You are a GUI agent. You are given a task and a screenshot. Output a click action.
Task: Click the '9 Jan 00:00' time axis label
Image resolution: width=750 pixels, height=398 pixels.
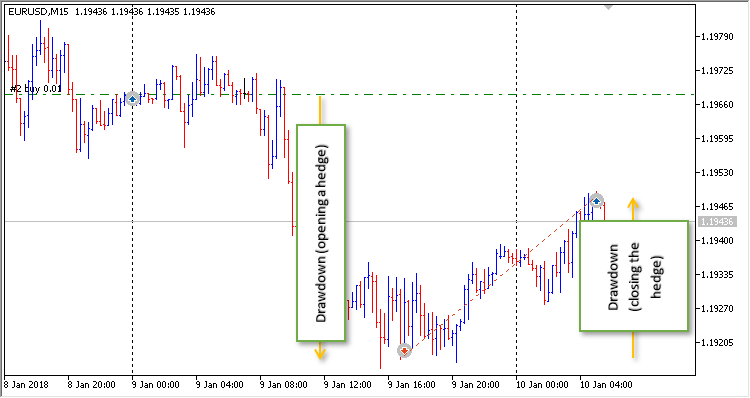[155, 385]
